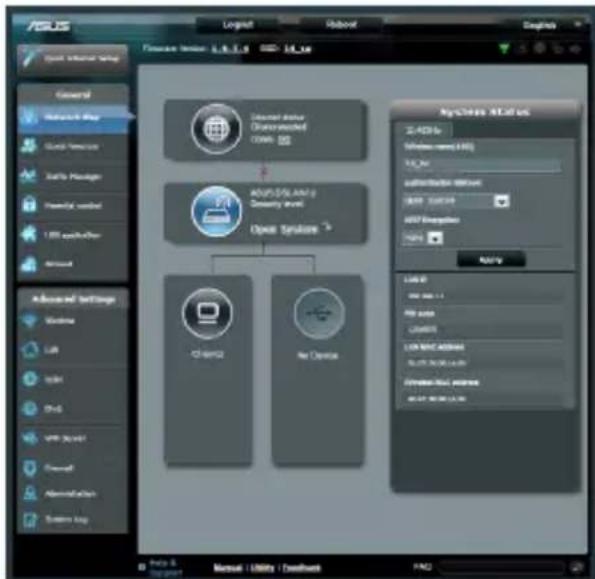Image resolution: width=595 pixels, height=579 pixels.
Task: Click the FAQ search field
Action: pyautogui.click(x=501, y=567)
